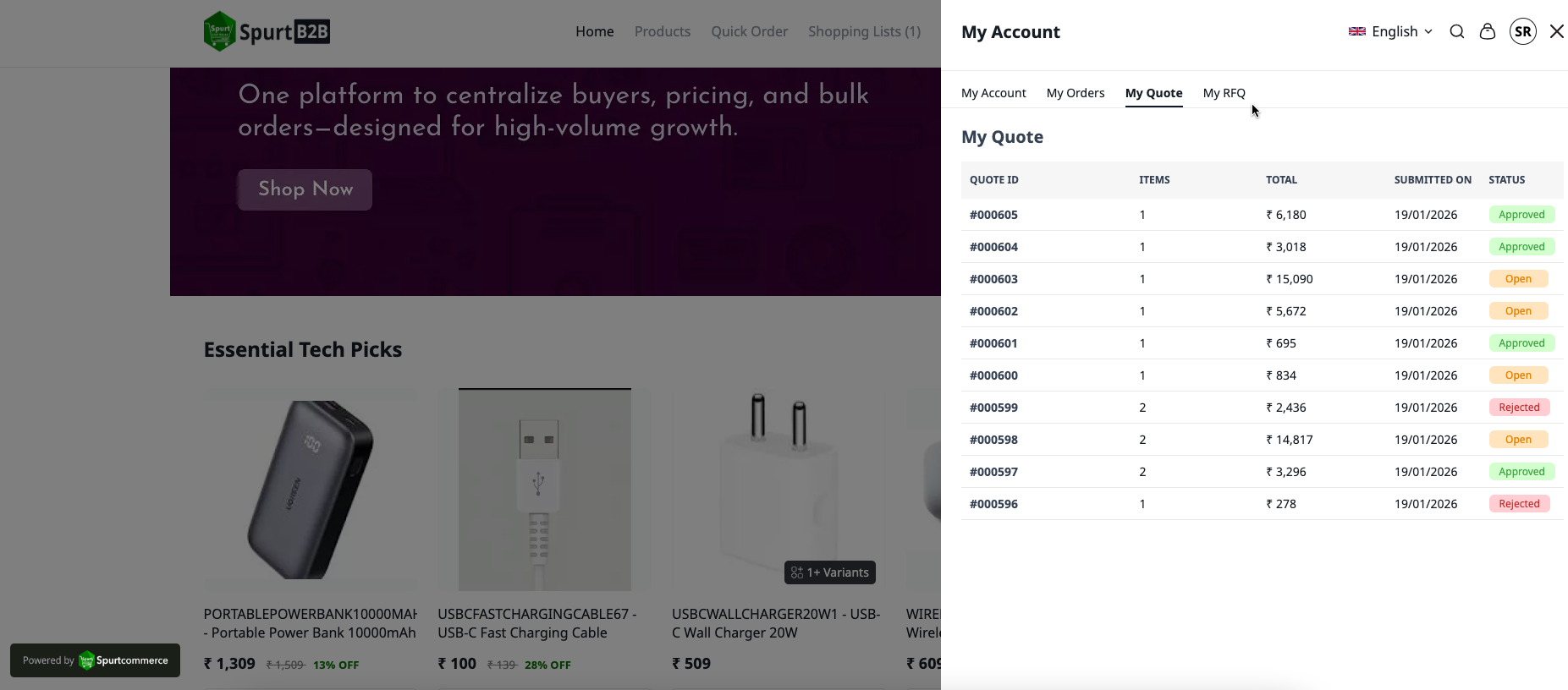The width and height of the screenshot is (1568, 690).
Task: Select the Open status badge on quote #000603
Action: pyautogui.click(x=1519, y=279)
